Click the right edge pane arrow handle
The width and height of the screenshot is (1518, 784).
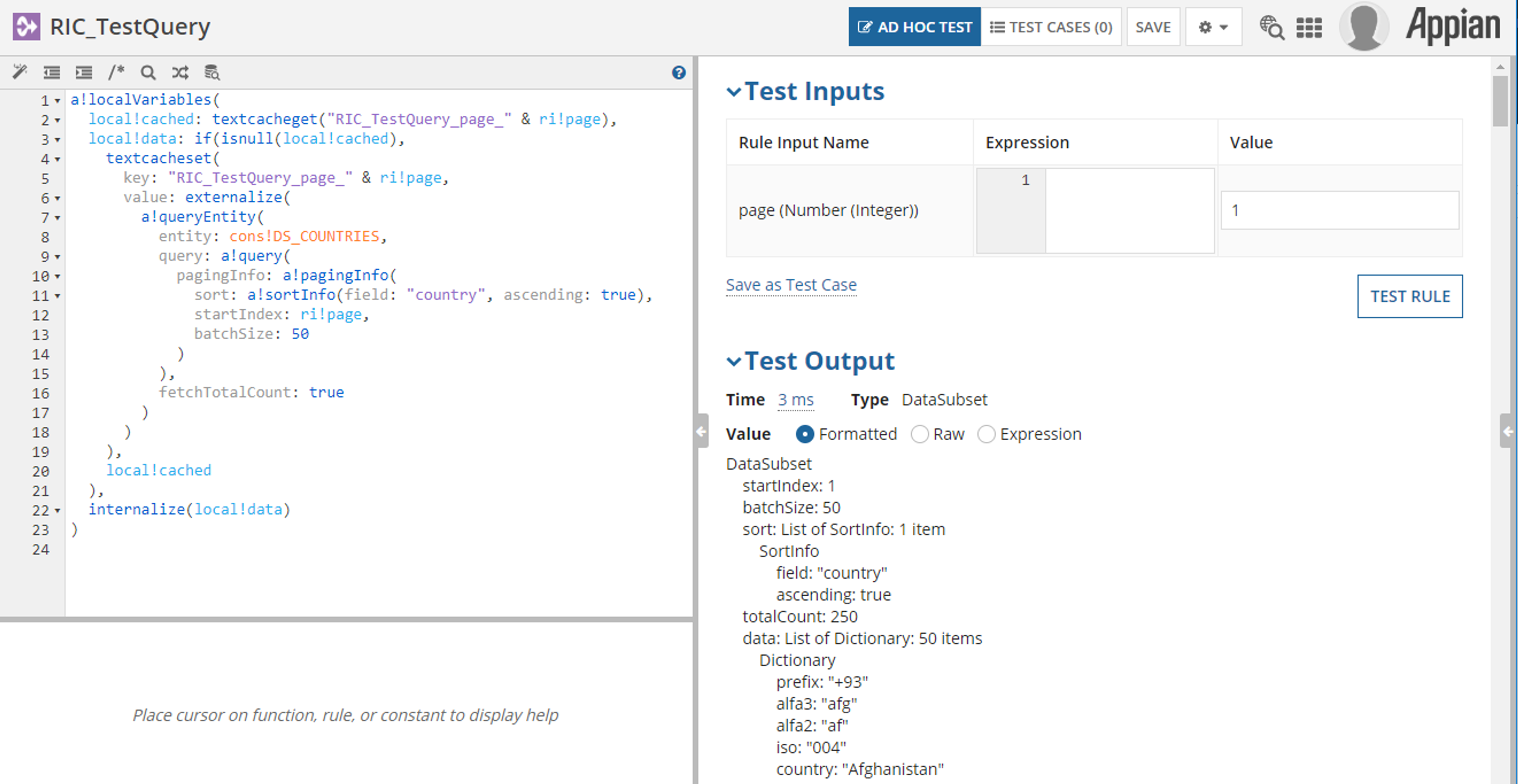click(1507, 432)
